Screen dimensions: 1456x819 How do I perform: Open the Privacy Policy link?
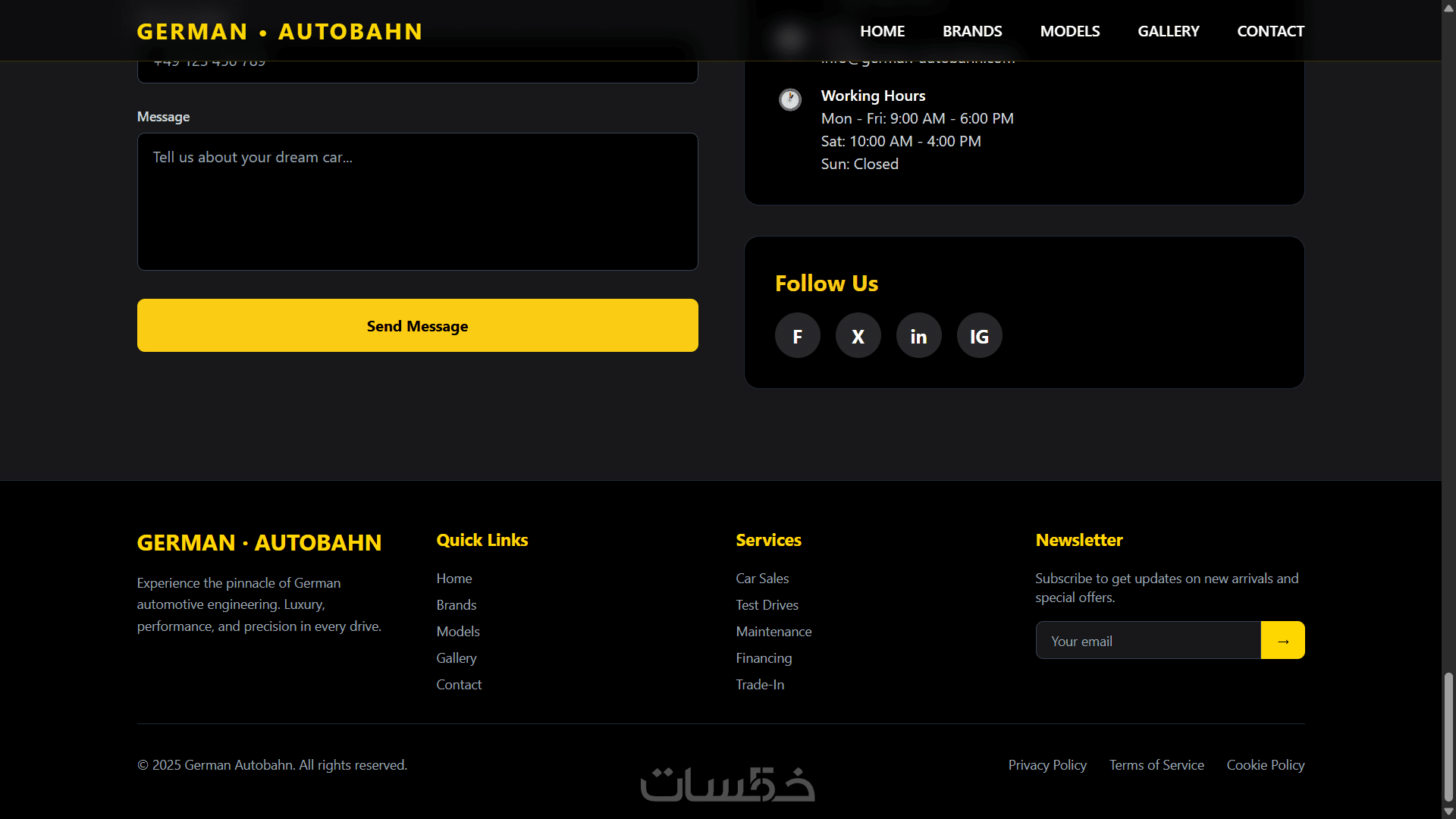click(x=1046, y=765)
